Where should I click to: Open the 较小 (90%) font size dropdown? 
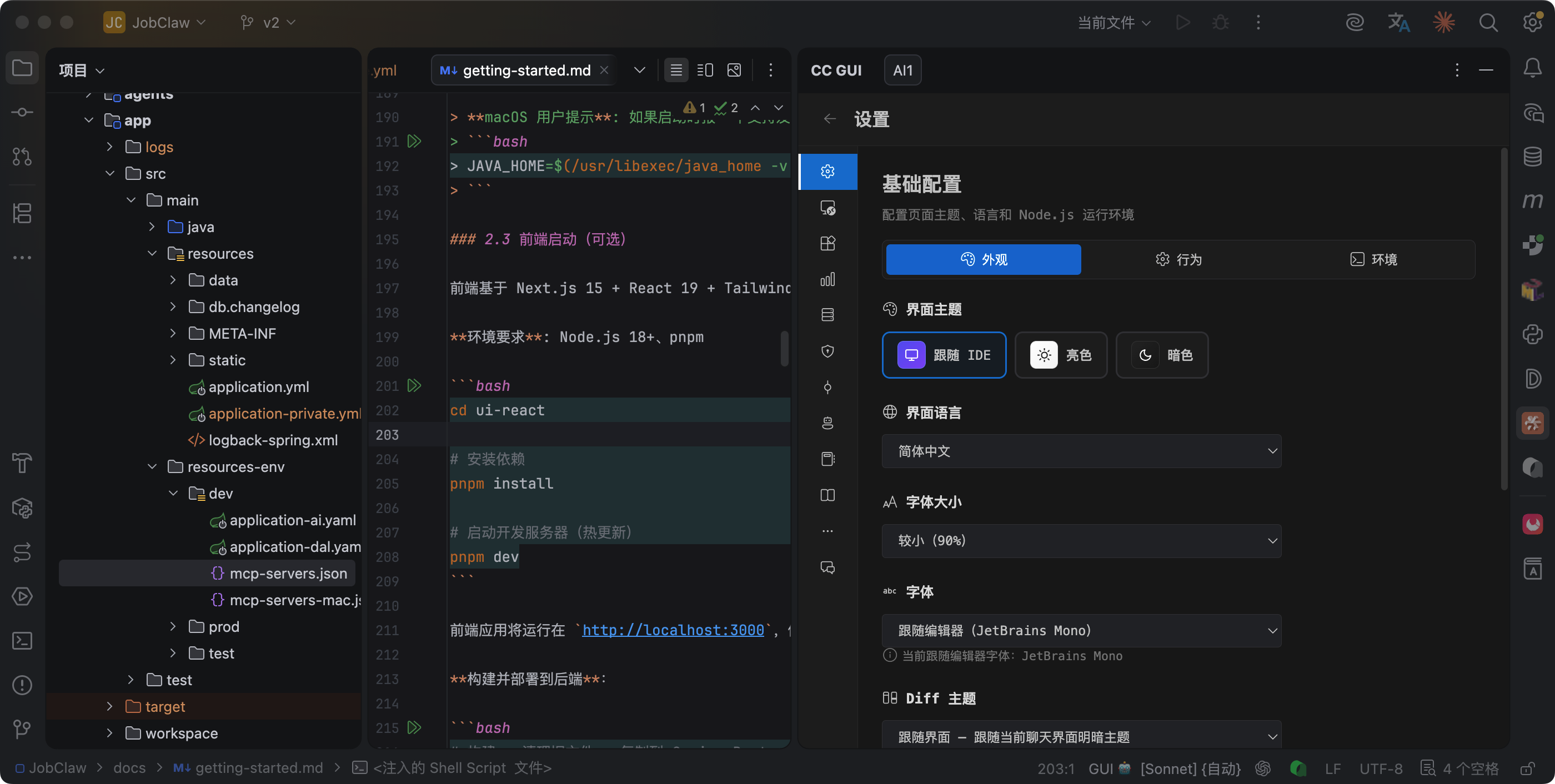click(x=1081, y=540)
